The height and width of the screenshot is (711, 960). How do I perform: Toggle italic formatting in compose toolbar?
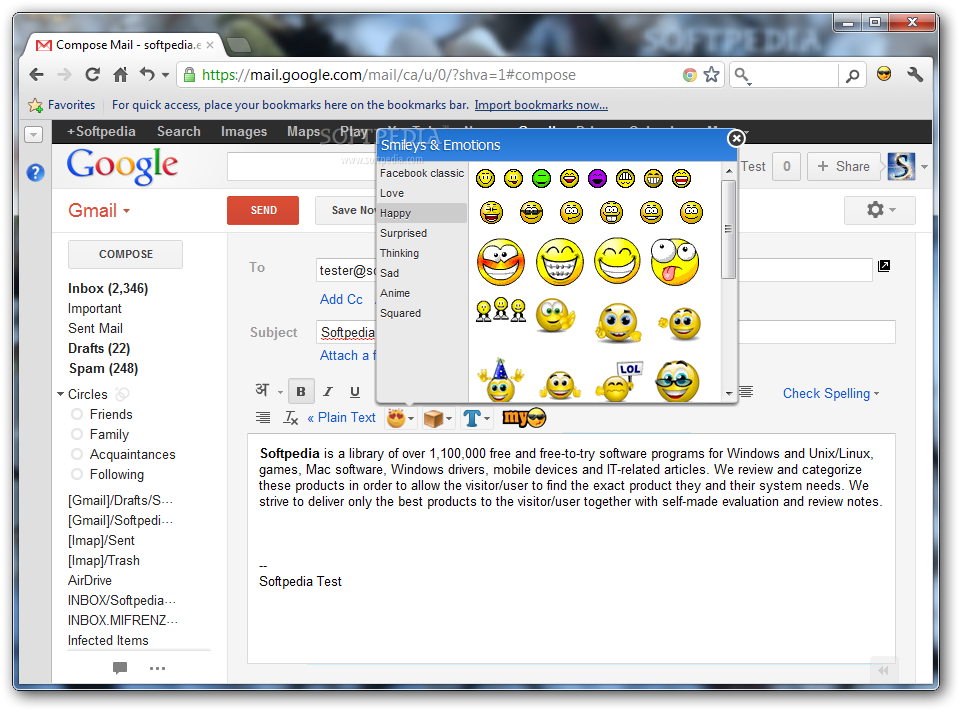pos(328,391)
